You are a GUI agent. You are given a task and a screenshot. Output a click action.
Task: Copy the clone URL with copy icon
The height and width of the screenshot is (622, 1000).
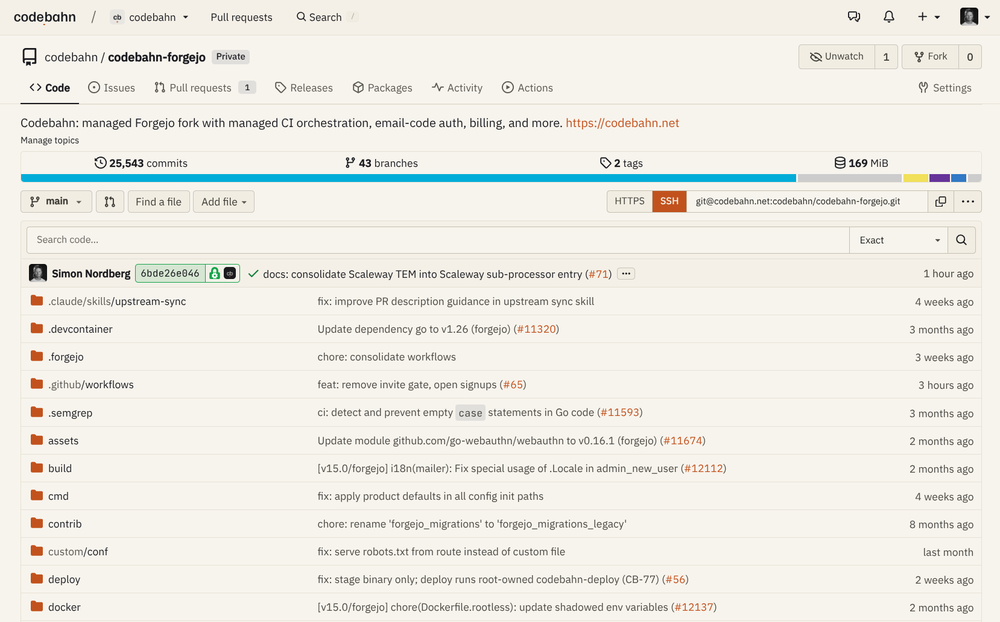[x=940, y=202]
